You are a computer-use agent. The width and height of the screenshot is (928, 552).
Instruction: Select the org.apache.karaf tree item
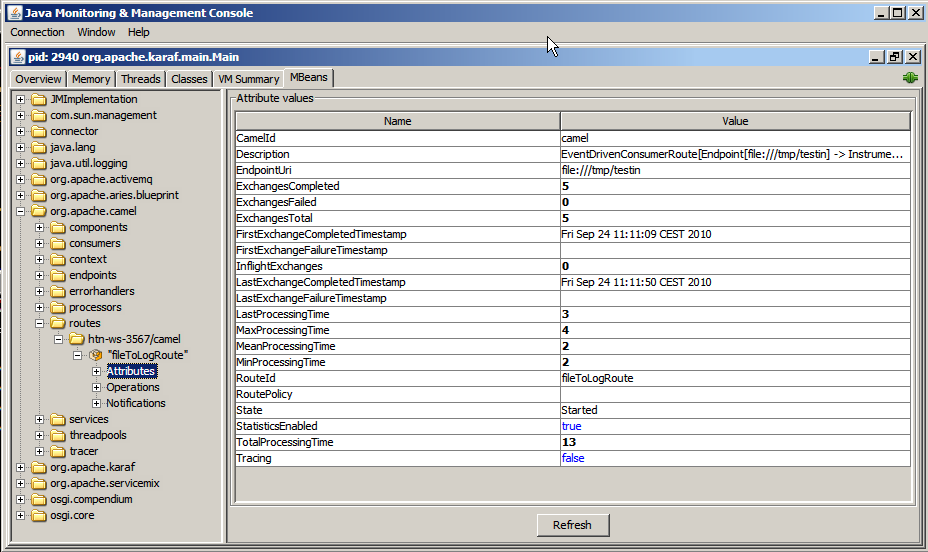92,467
